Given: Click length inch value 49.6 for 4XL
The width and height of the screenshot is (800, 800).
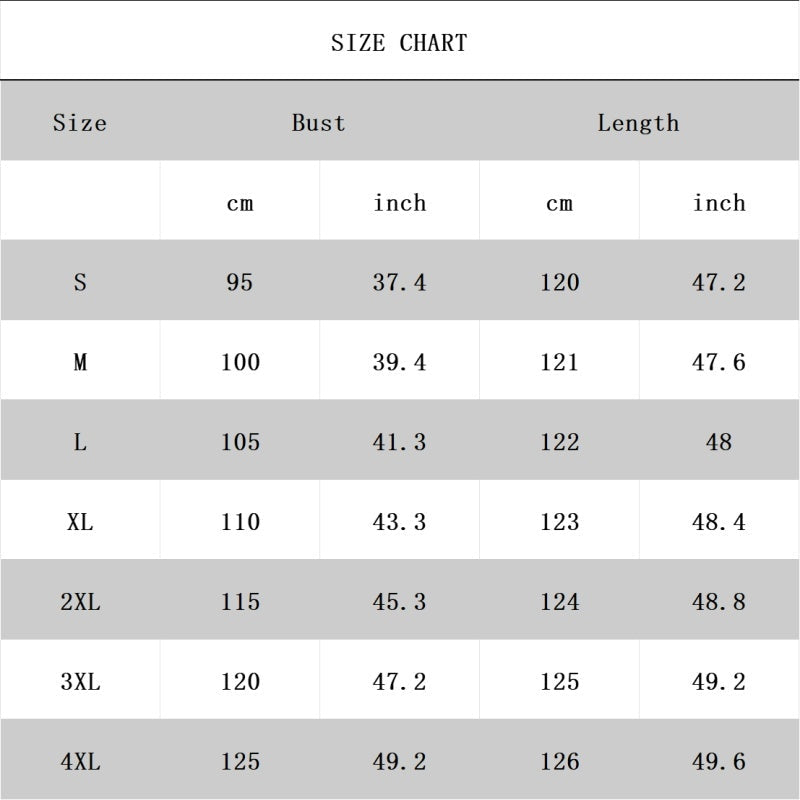Looking at the screenshot, I should tap(719, 762).
